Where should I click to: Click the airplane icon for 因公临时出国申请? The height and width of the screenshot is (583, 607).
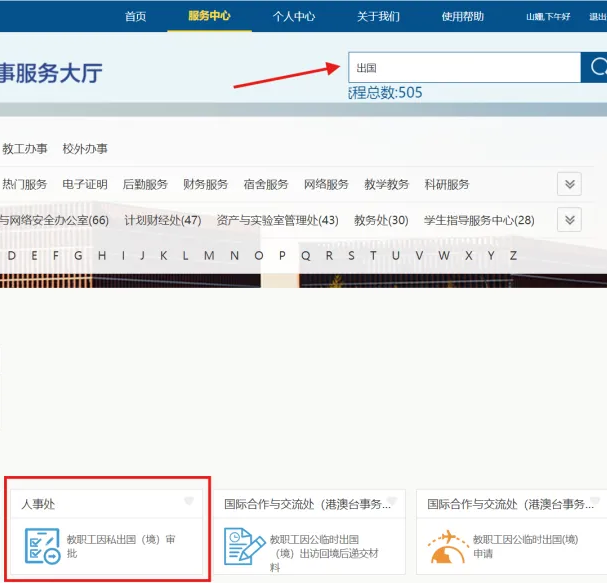446,546
